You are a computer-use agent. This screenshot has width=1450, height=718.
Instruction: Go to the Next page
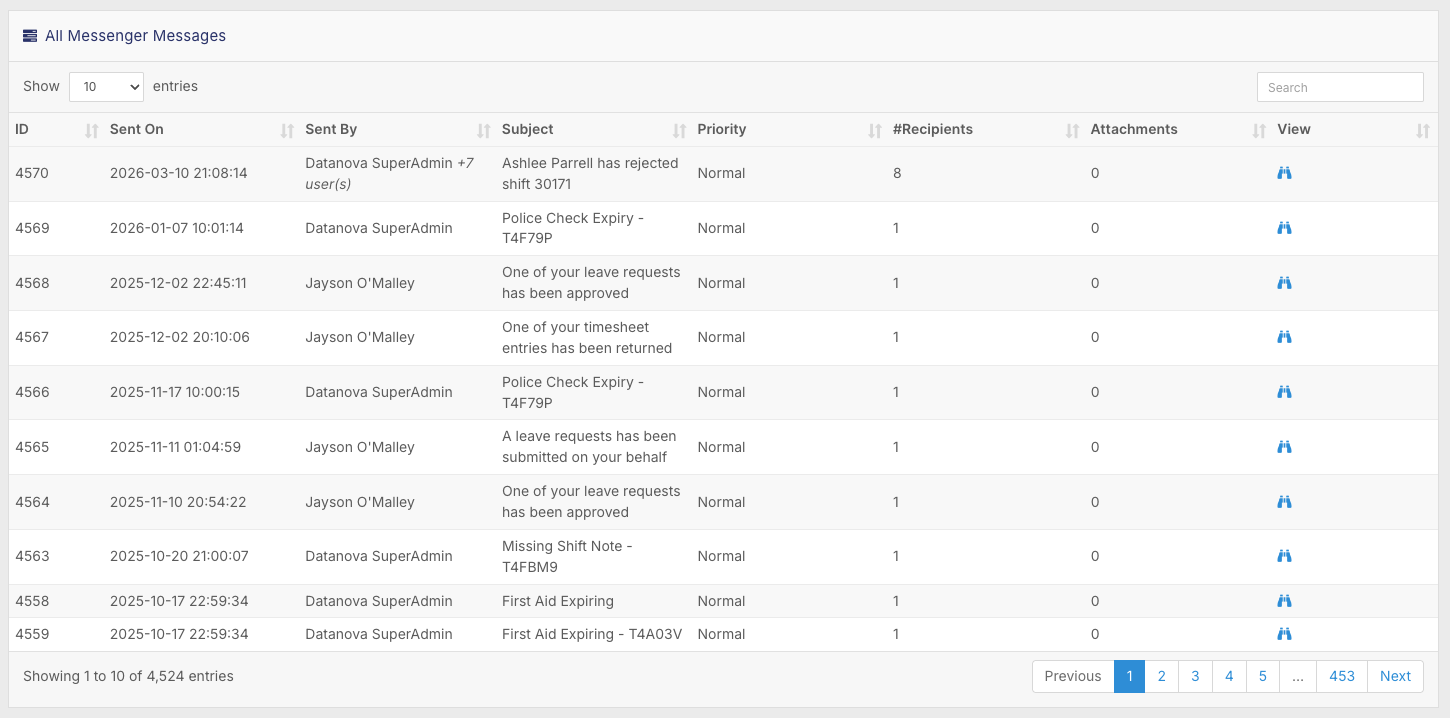pyautogui.click(x=1395, y=676)
